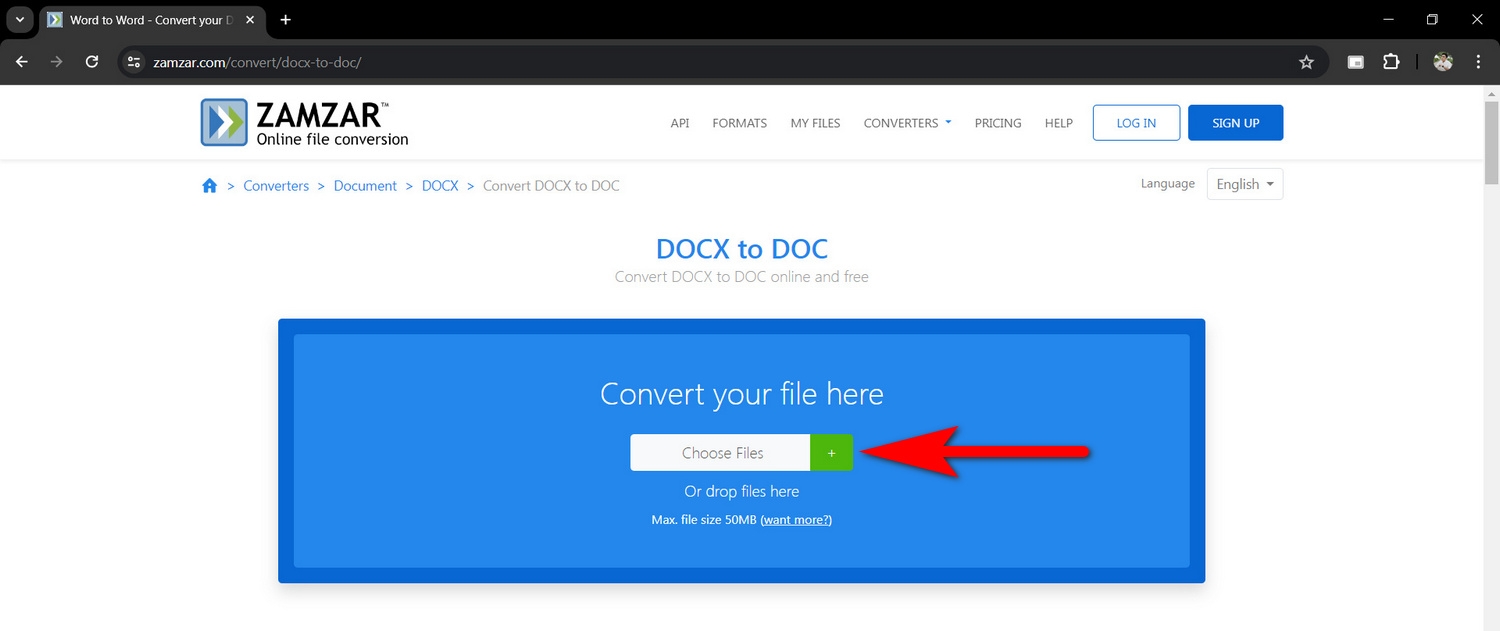The height and width of the screenshot is (631, 1500).
Task: Click the browser forward arrow
Action: click(57, 62)
